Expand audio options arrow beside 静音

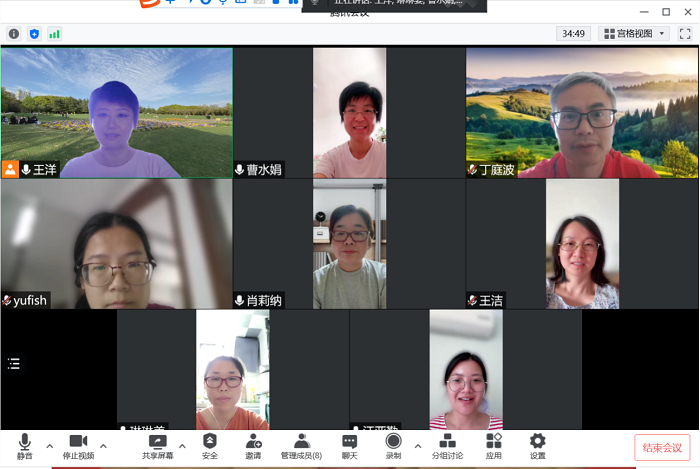coord(49,446)
